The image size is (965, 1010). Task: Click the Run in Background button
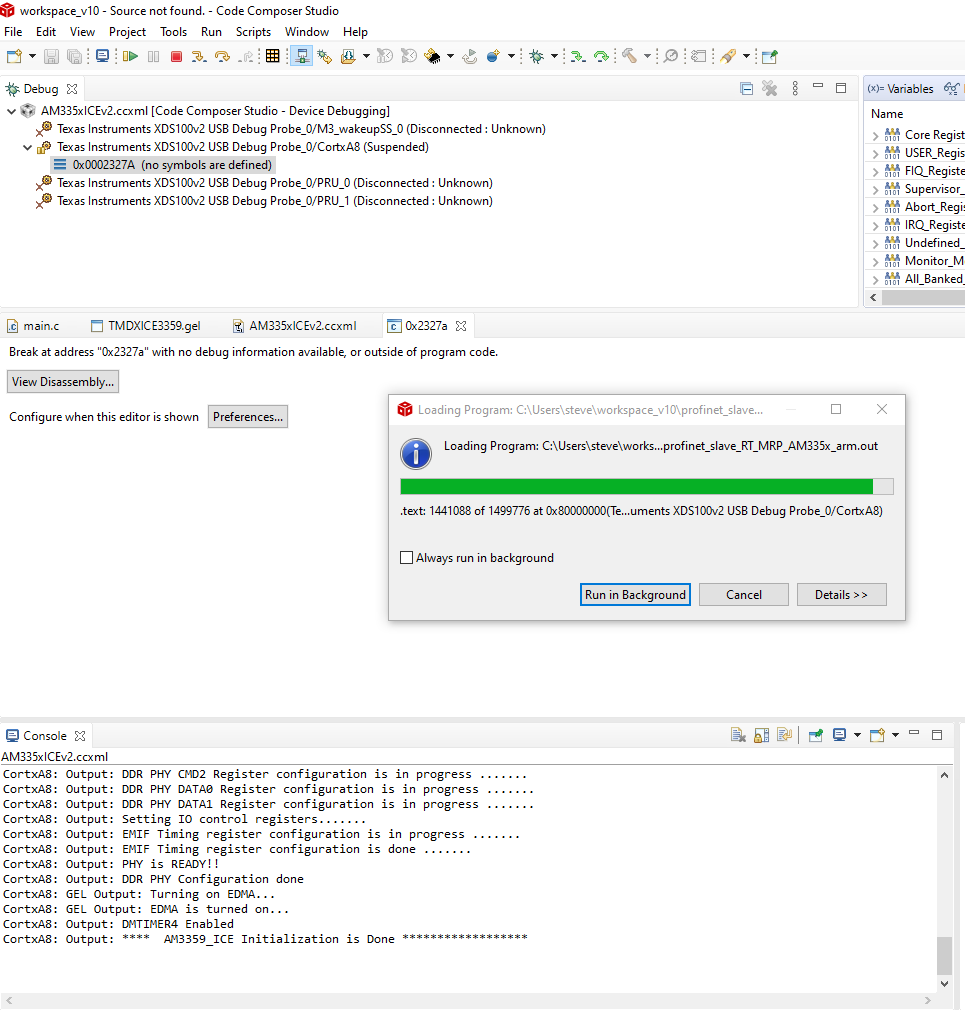click(x=634, y=594)
